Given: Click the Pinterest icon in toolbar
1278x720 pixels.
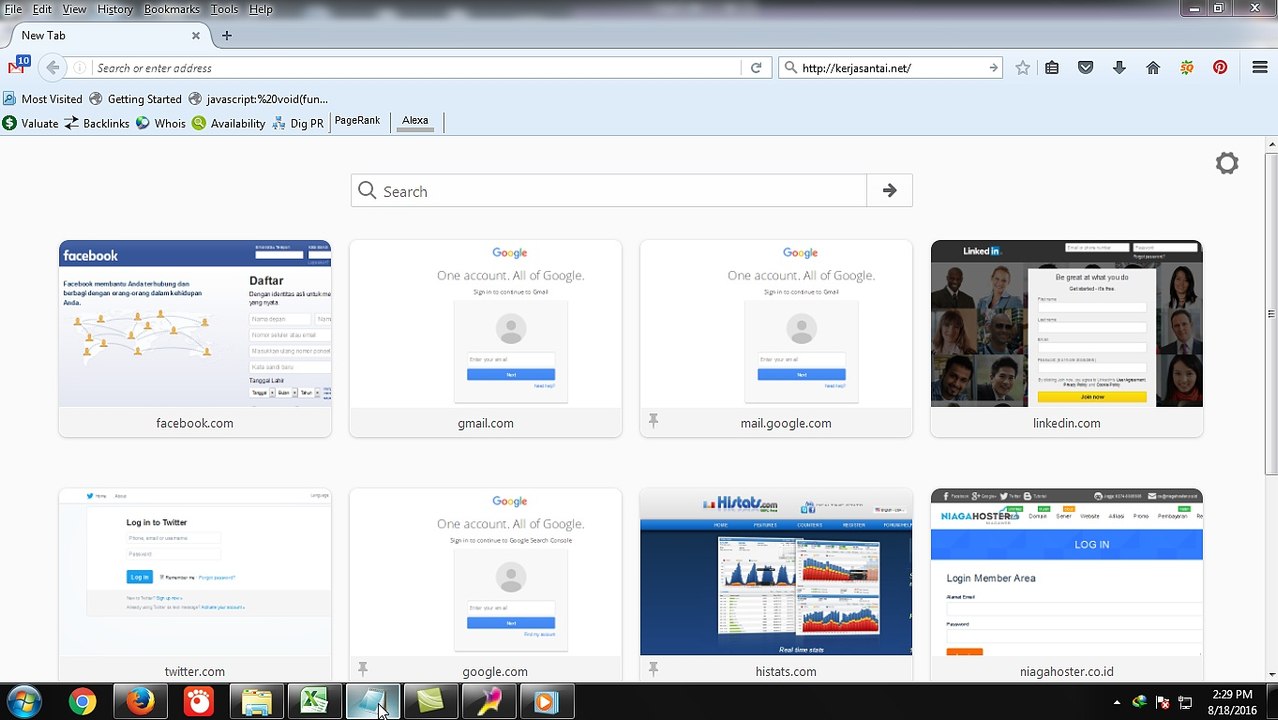Looking at the screenshot, I should pyautogui.click(x=1220, y=68).
